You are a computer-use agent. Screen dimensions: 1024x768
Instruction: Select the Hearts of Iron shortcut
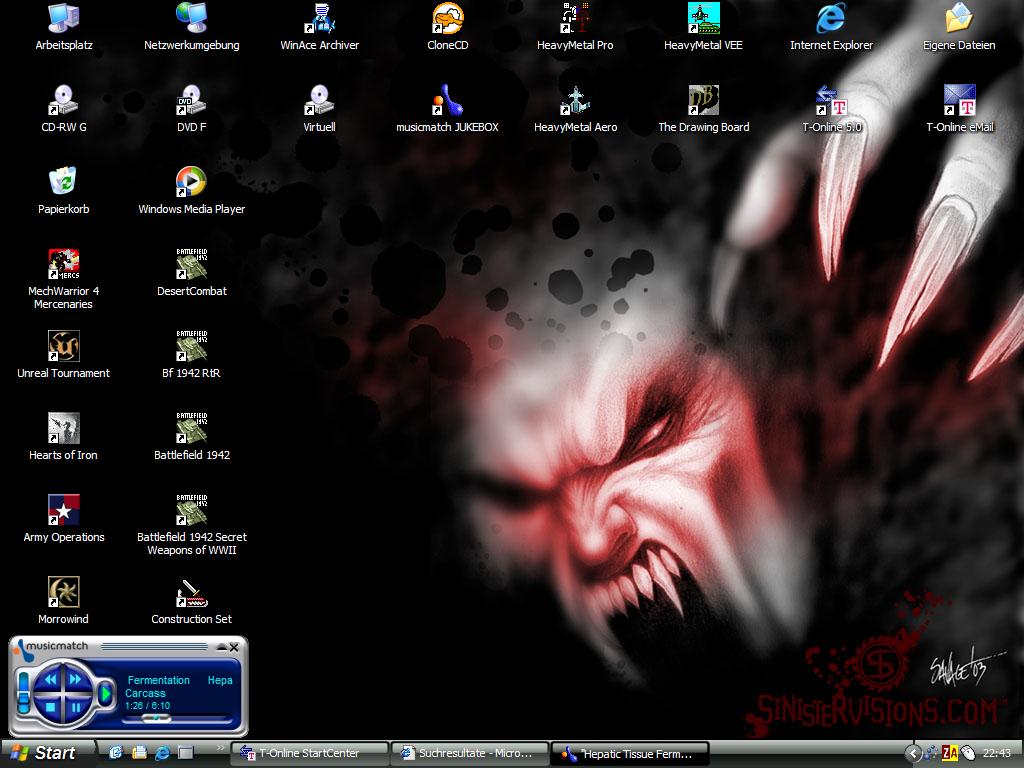pyautogui.click(x=63, y=436)
